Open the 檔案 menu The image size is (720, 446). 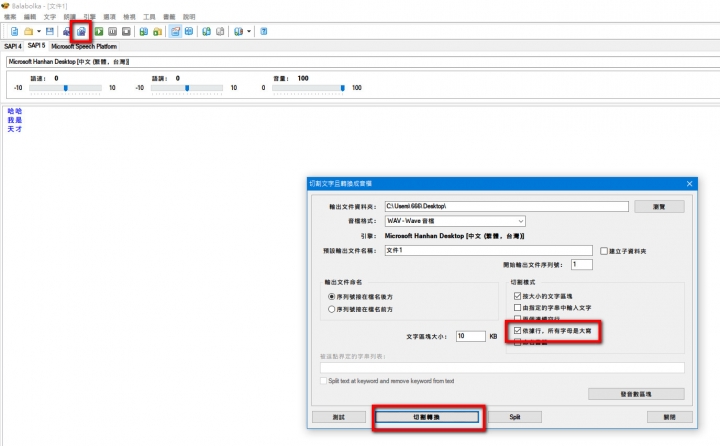click(10, 17)
